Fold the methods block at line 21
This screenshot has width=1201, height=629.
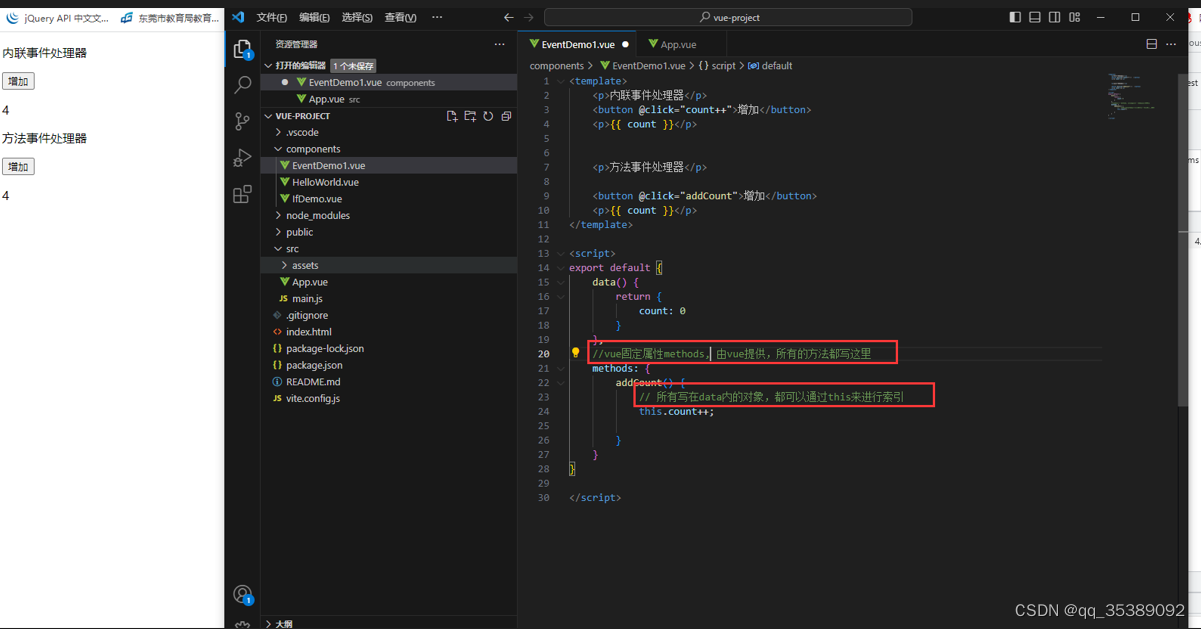pos(561,368)
